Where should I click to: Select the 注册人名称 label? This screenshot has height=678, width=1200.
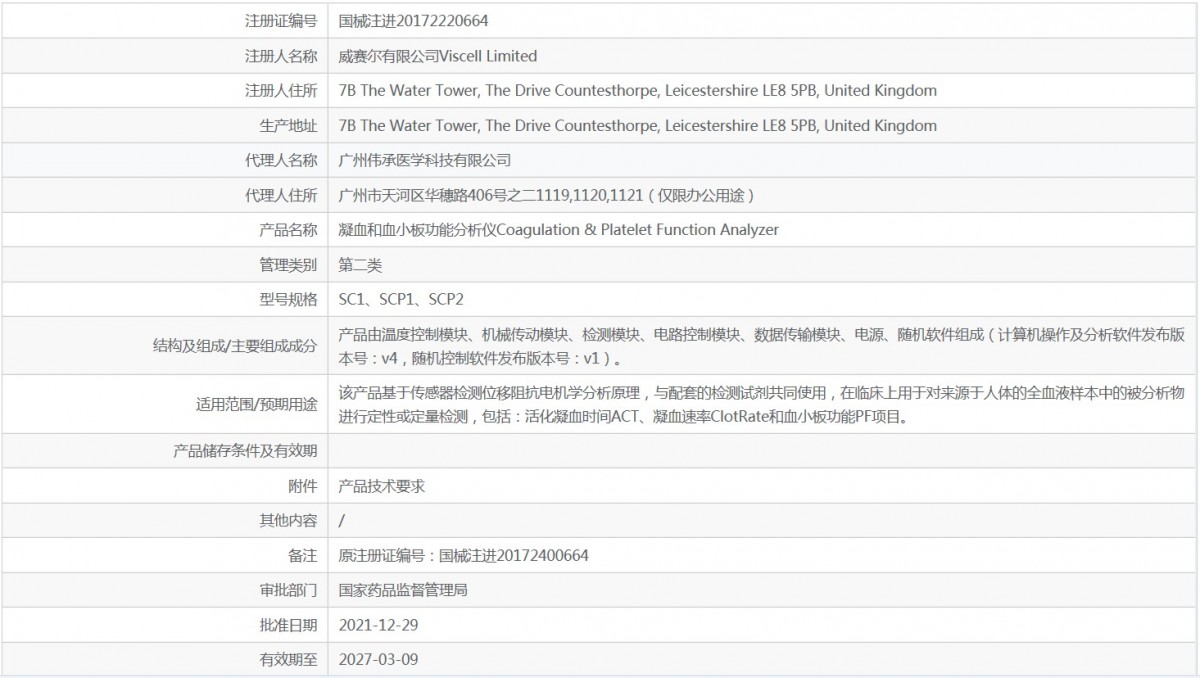click(281, 56)
